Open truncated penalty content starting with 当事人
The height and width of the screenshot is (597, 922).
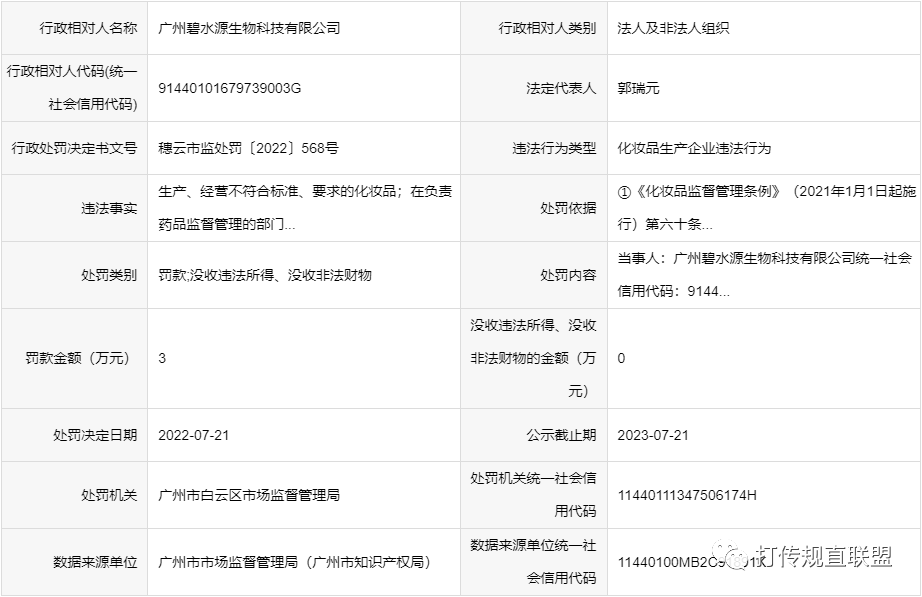click(764, 275)
